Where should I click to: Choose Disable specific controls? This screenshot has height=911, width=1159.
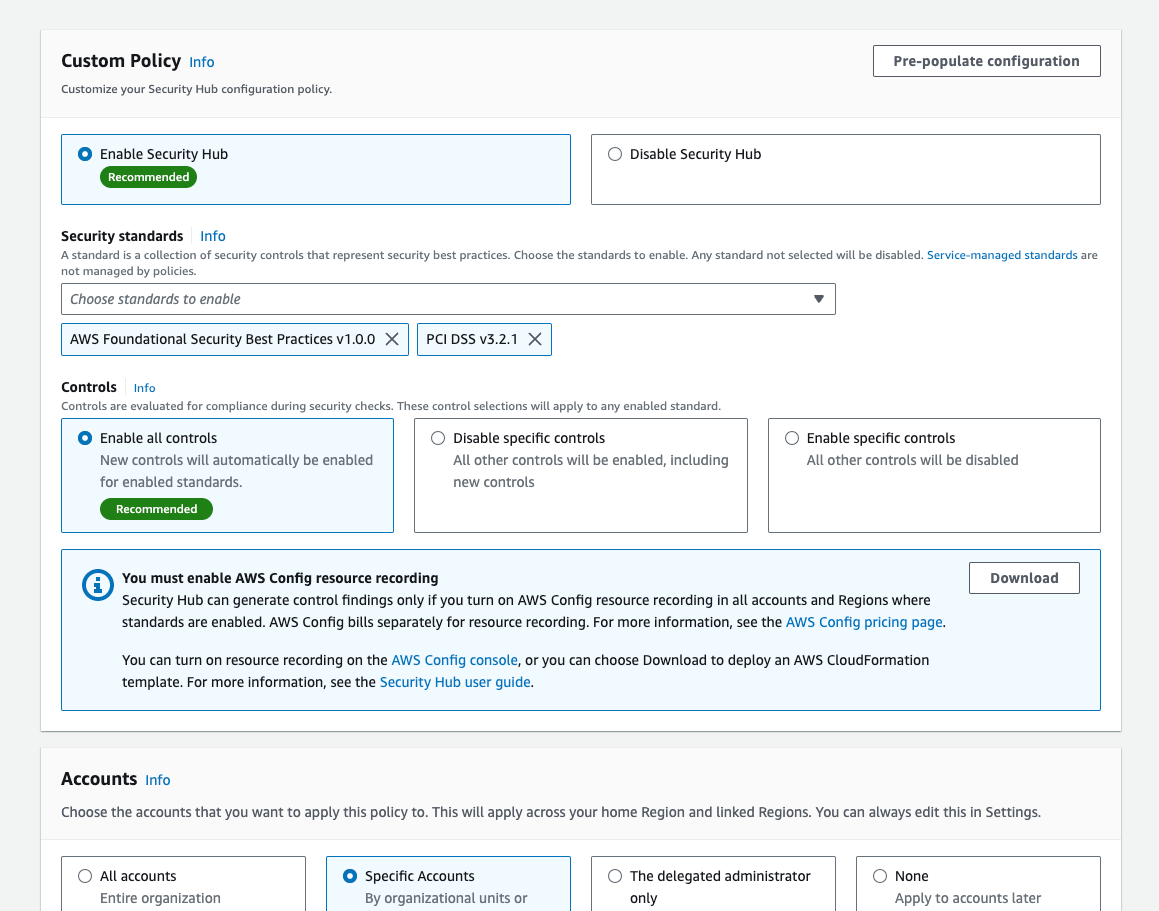pyautogui.click(x=438, y=438)
